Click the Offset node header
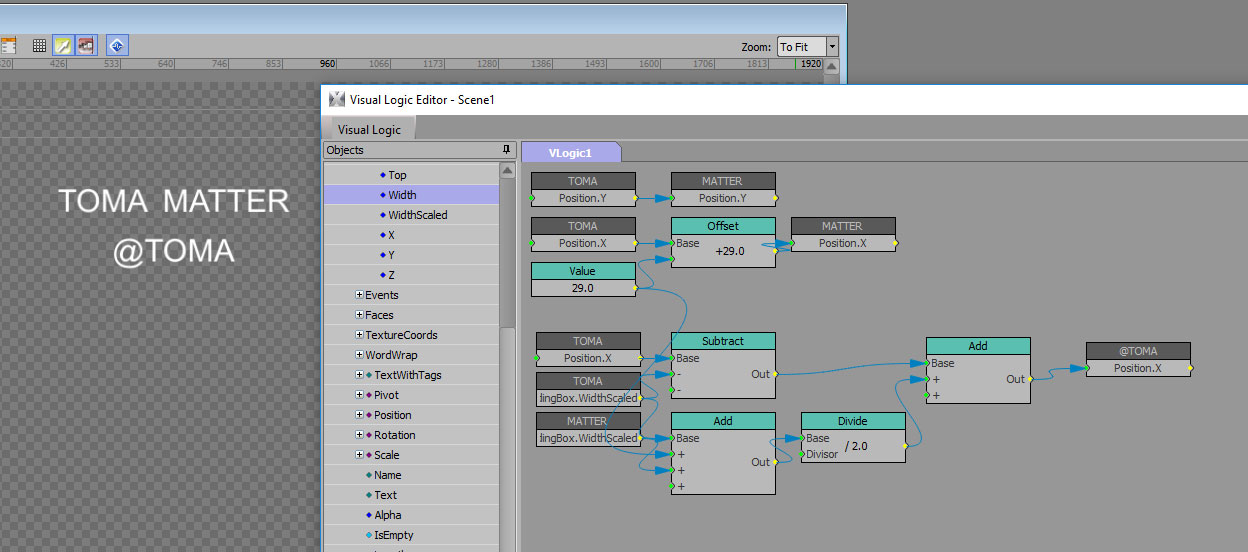The width and height of the screenshot is (1248, 552). 722,226
